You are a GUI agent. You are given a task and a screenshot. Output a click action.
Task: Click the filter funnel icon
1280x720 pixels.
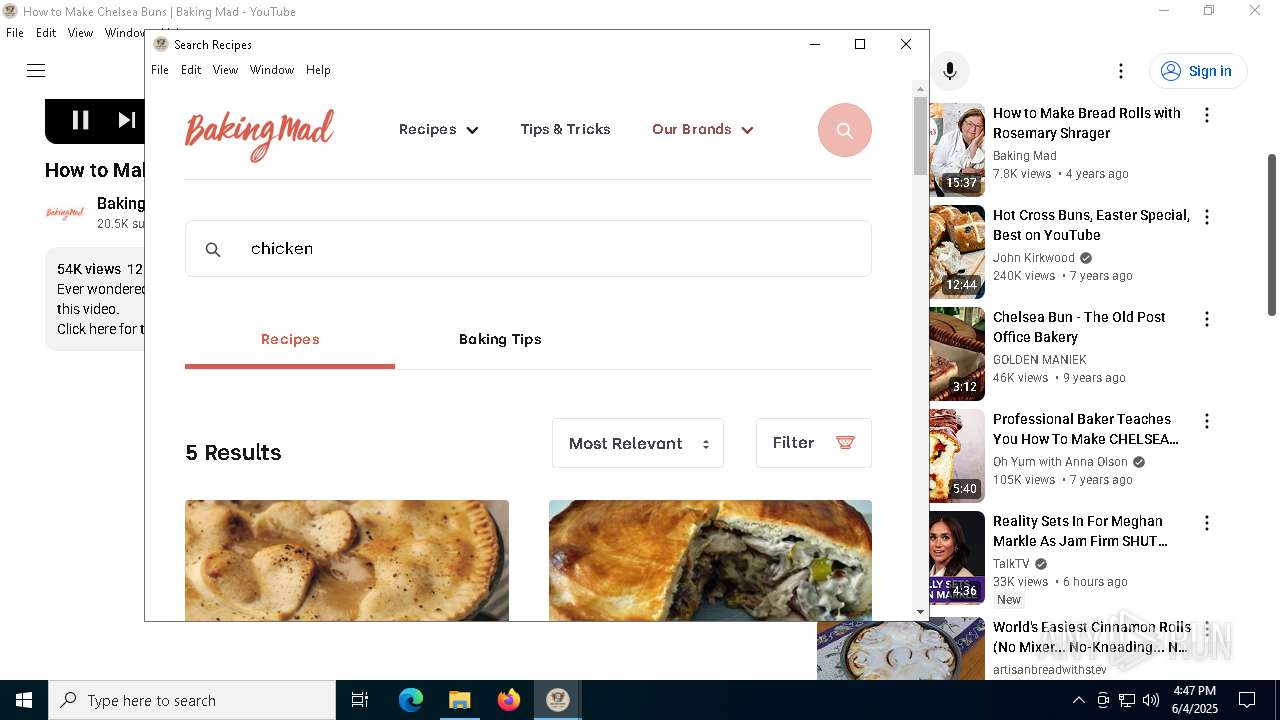point(845,443)
